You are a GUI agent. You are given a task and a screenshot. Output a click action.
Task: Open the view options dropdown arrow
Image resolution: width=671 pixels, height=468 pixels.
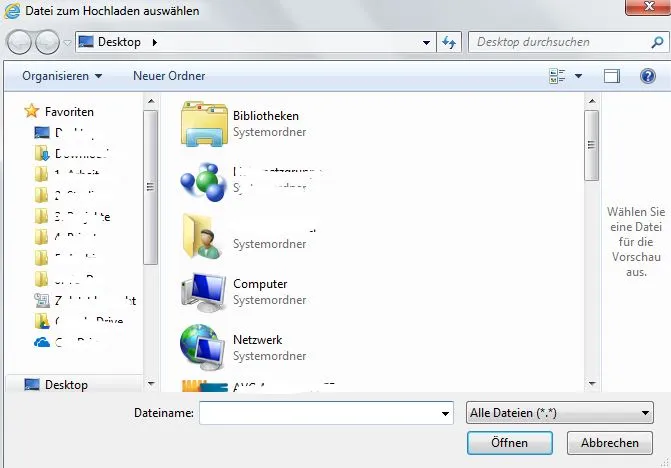point(578,76)
